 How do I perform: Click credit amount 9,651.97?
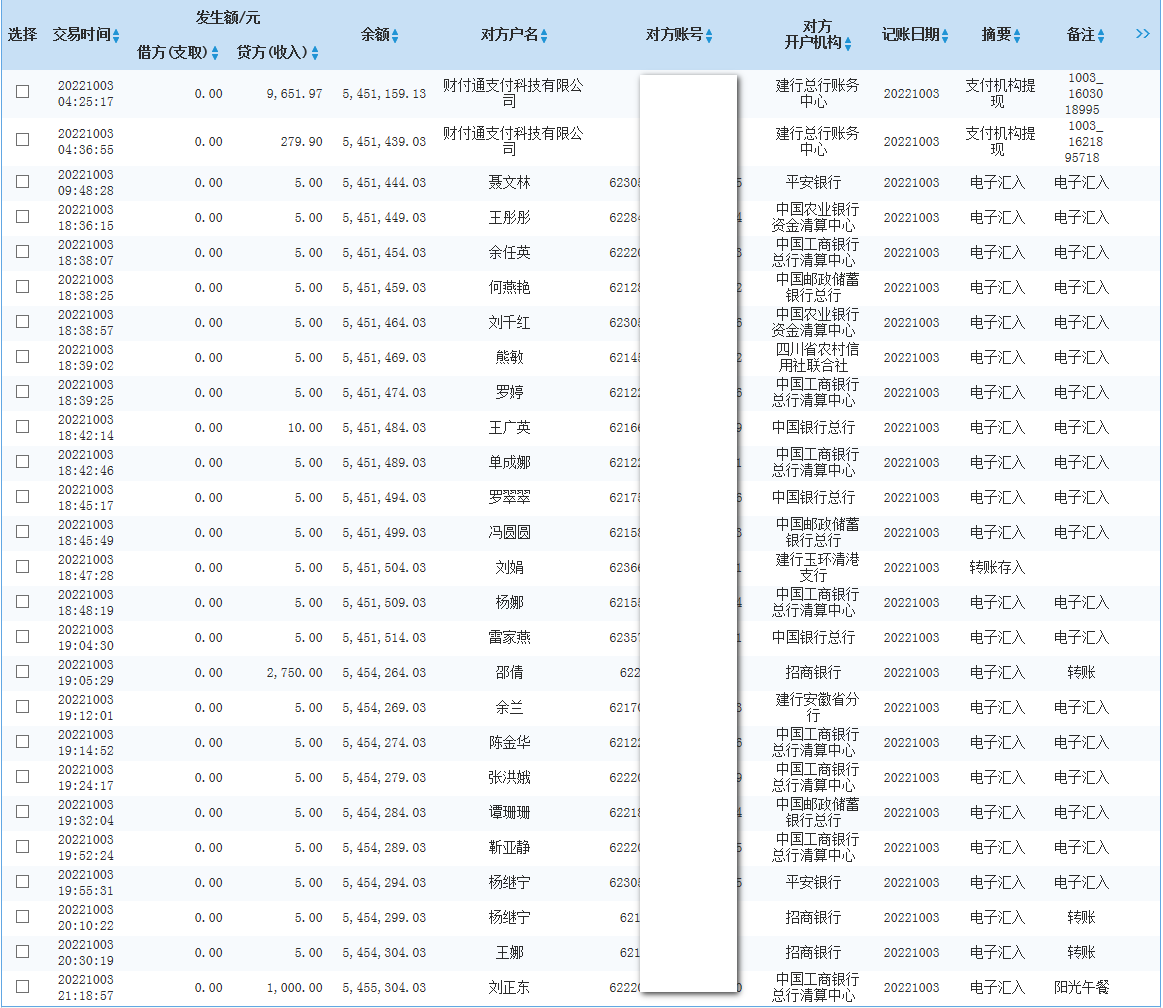tap(294, 94)
